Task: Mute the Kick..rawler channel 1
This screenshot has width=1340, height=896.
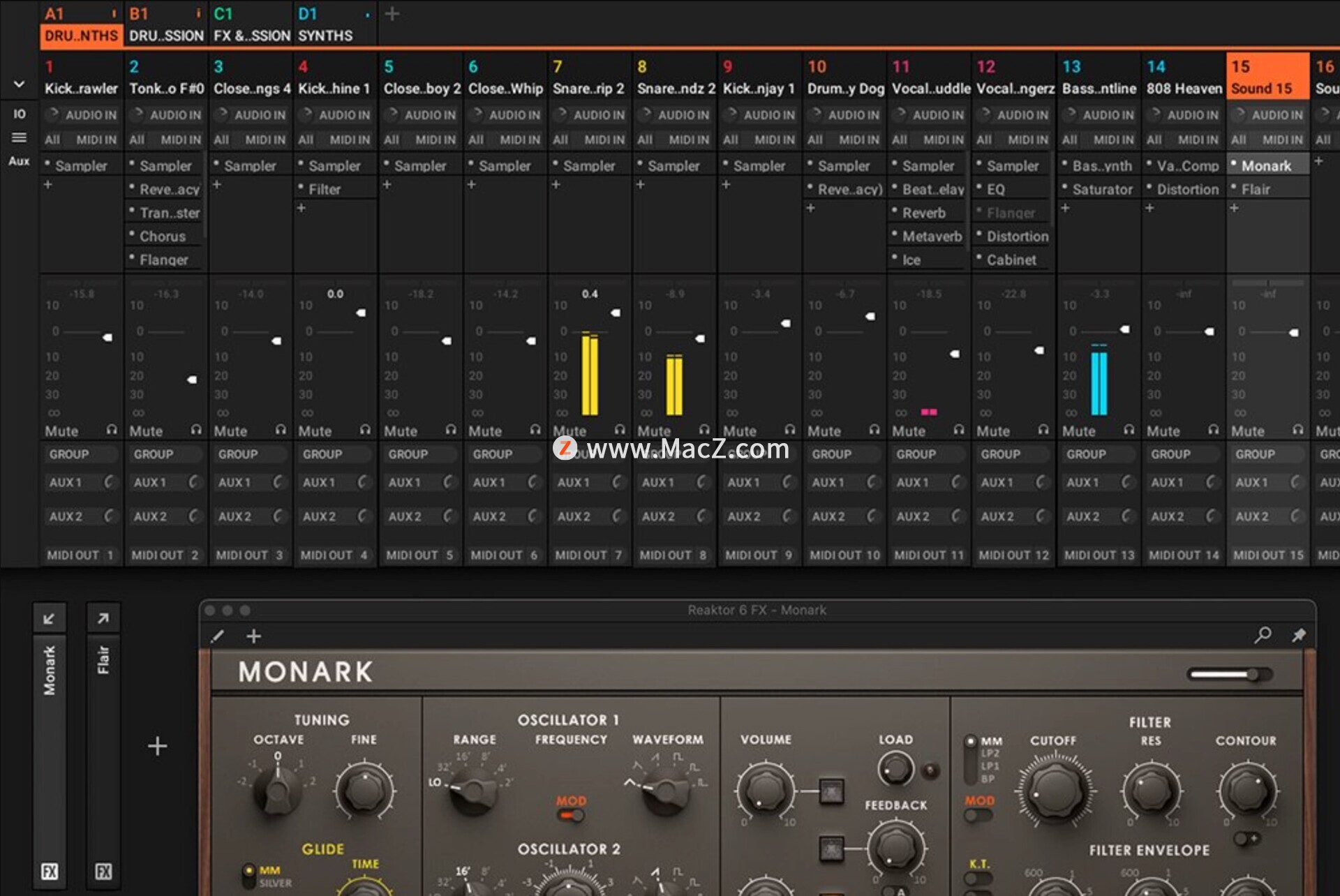Action: pyautogui.click(x=62, y=431)
